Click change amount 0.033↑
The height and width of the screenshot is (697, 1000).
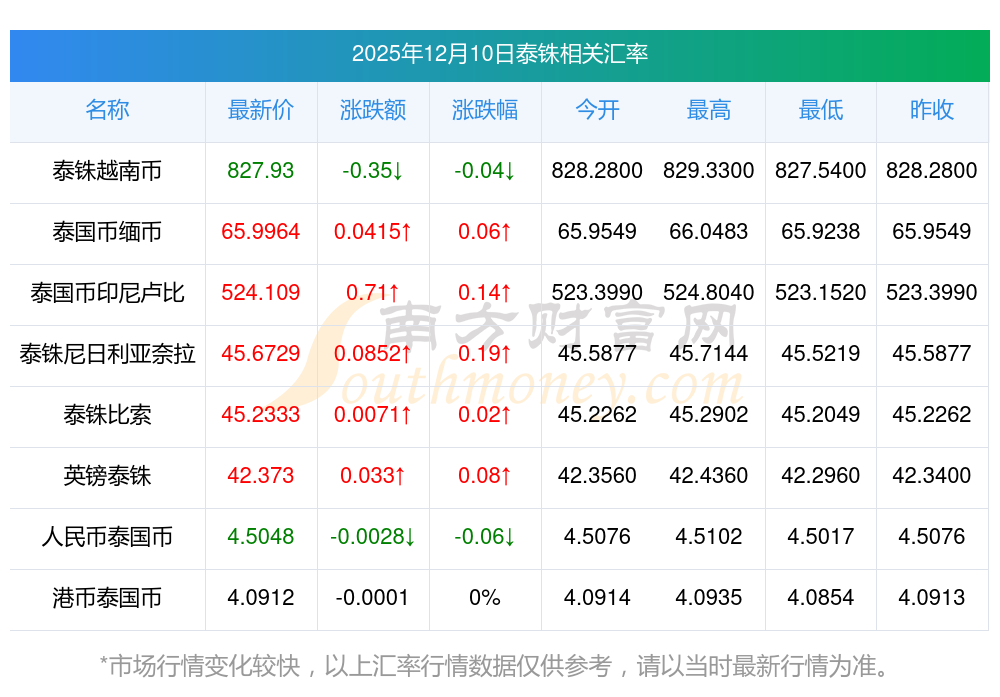point(373,476)
